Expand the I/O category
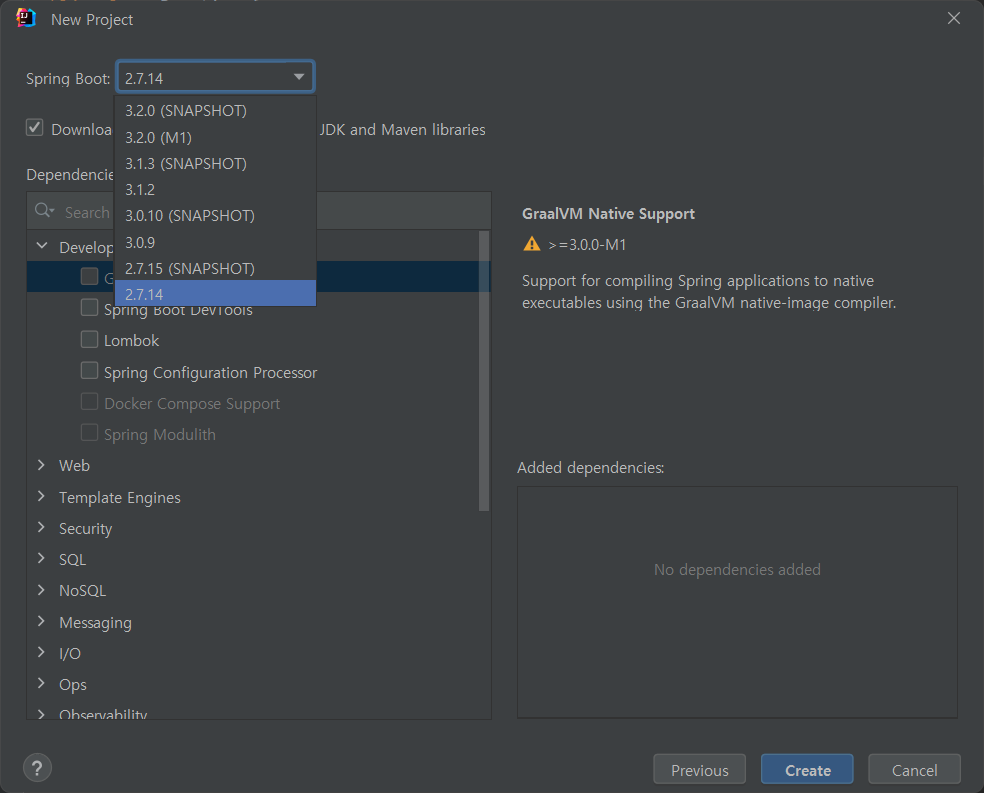The height and width of the screenshot is (793, 984). coord(41,652)
